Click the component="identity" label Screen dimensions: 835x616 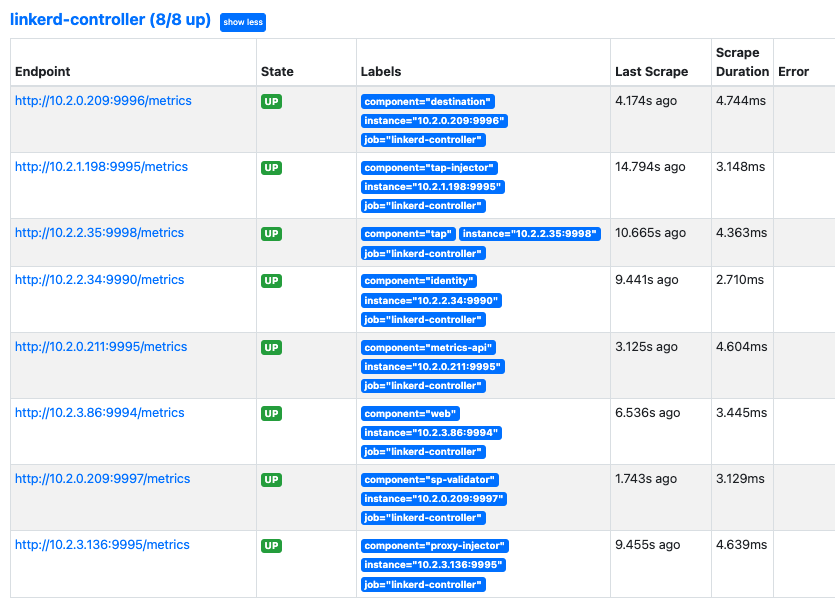tap(419, 281)
